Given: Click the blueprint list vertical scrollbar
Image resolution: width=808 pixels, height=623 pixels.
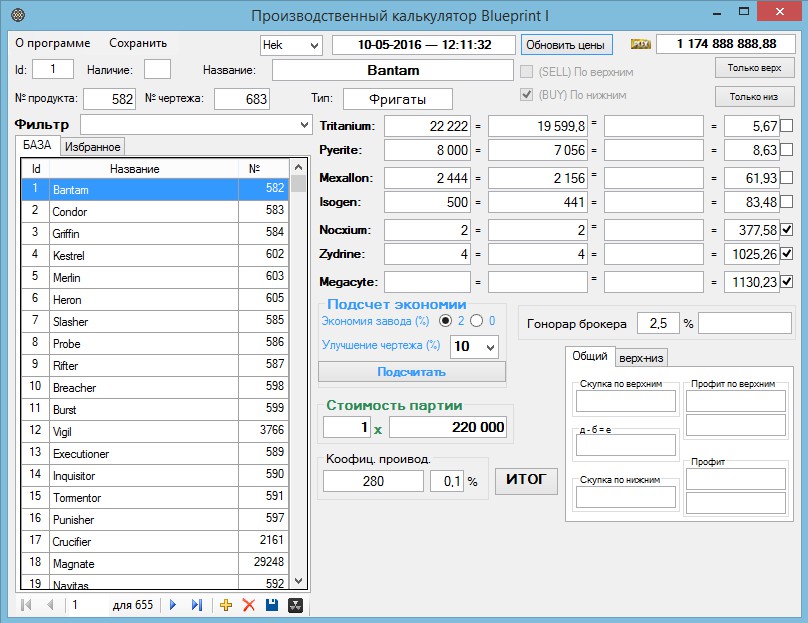Looking at the screenshot, I should [298, 380].
